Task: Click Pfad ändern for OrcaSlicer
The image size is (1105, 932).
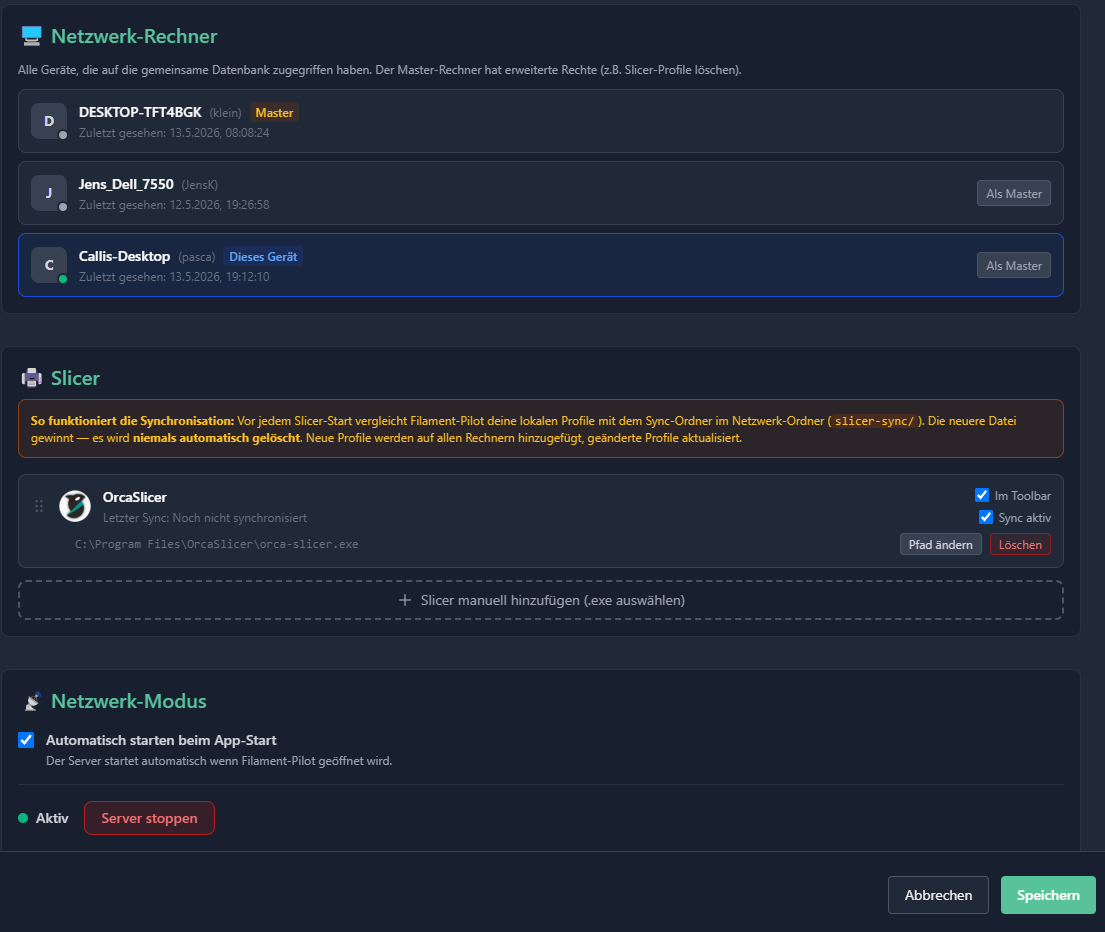Action: (x=940, y=545)
